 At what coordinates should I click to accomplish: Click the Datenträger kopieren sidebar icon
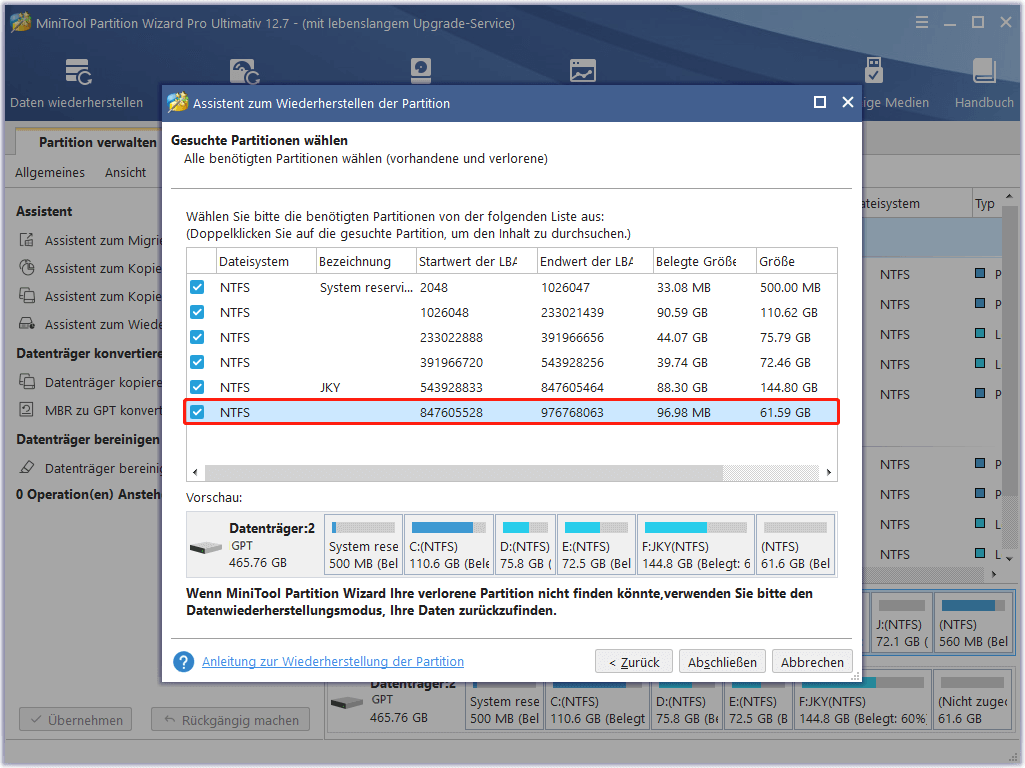point(27,383)
